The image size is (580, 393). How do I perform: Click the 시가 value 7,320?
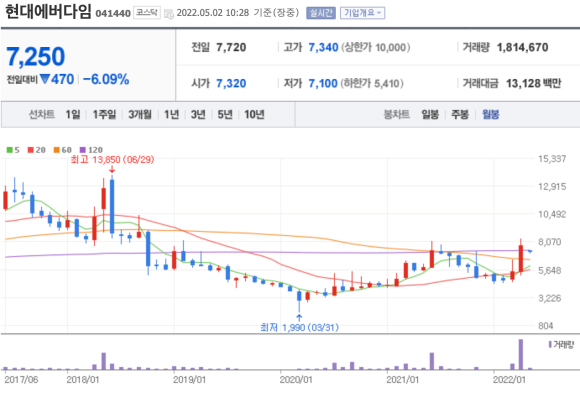coord(231,83)
